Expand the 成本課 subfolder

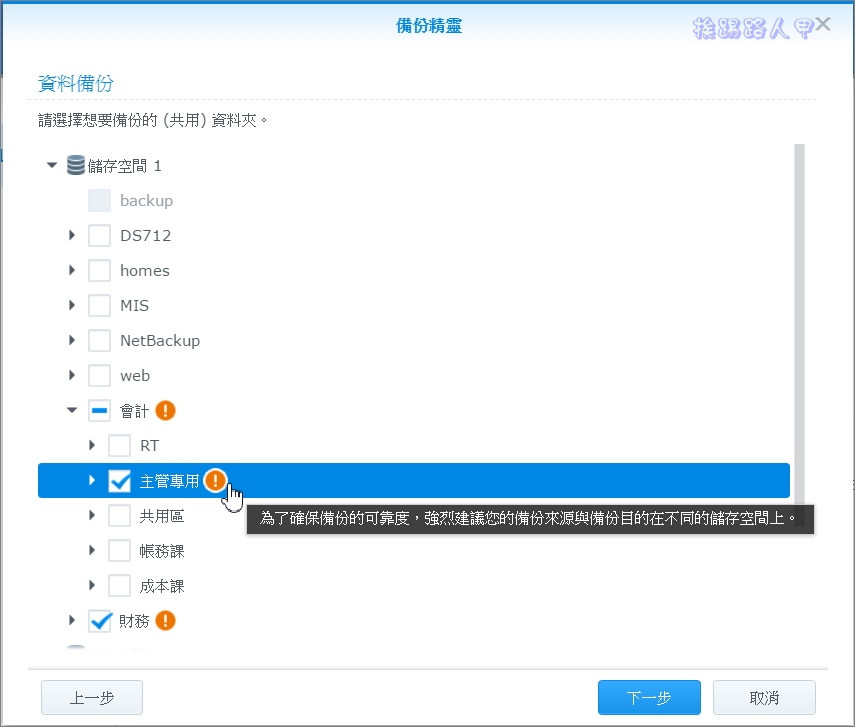click(92, 585)
